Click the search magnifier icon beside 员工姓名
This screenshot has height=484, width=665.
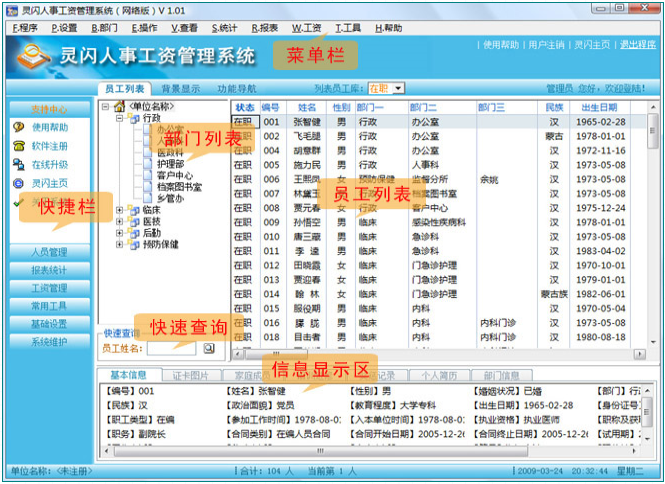coord(209,349)
